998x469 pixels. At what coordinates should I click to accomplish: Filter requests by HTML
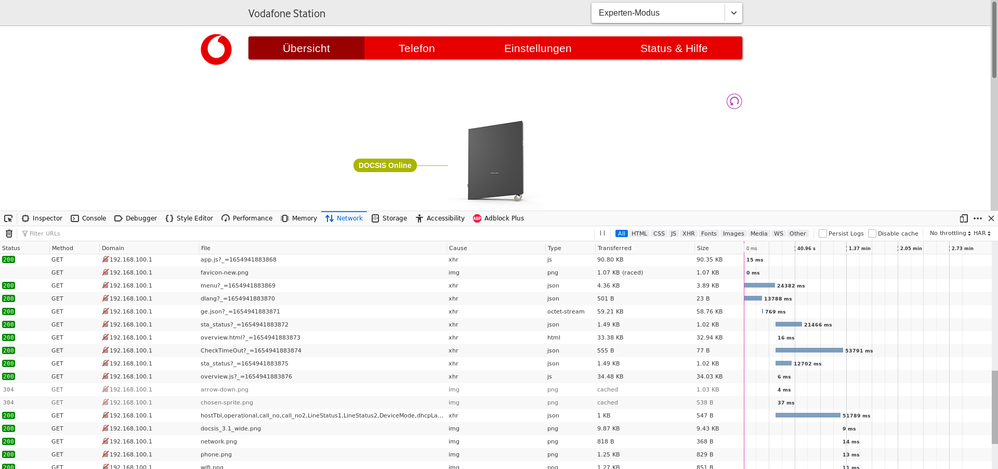coord(639,234)
